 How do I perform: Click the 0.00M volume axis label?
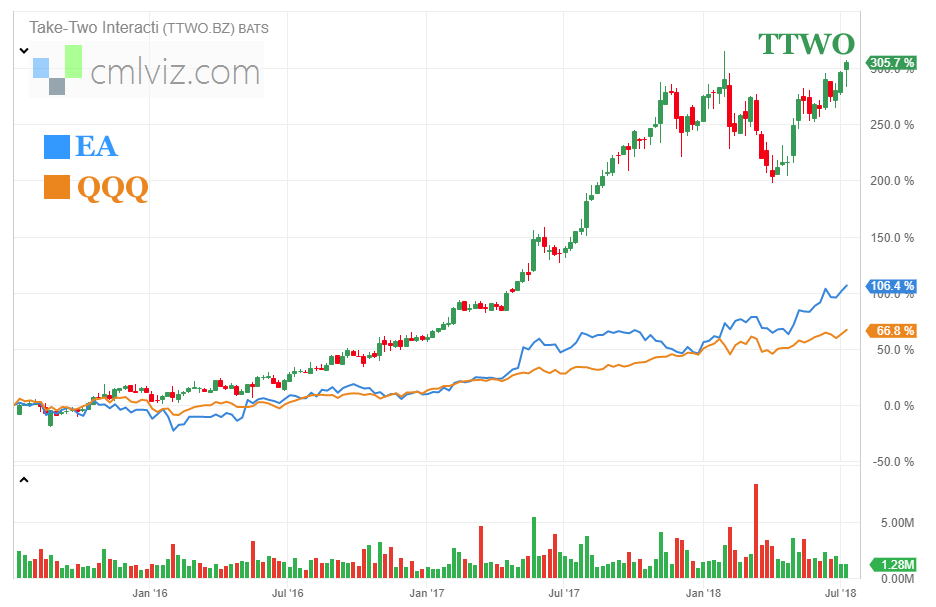click(x=897, y=579)
